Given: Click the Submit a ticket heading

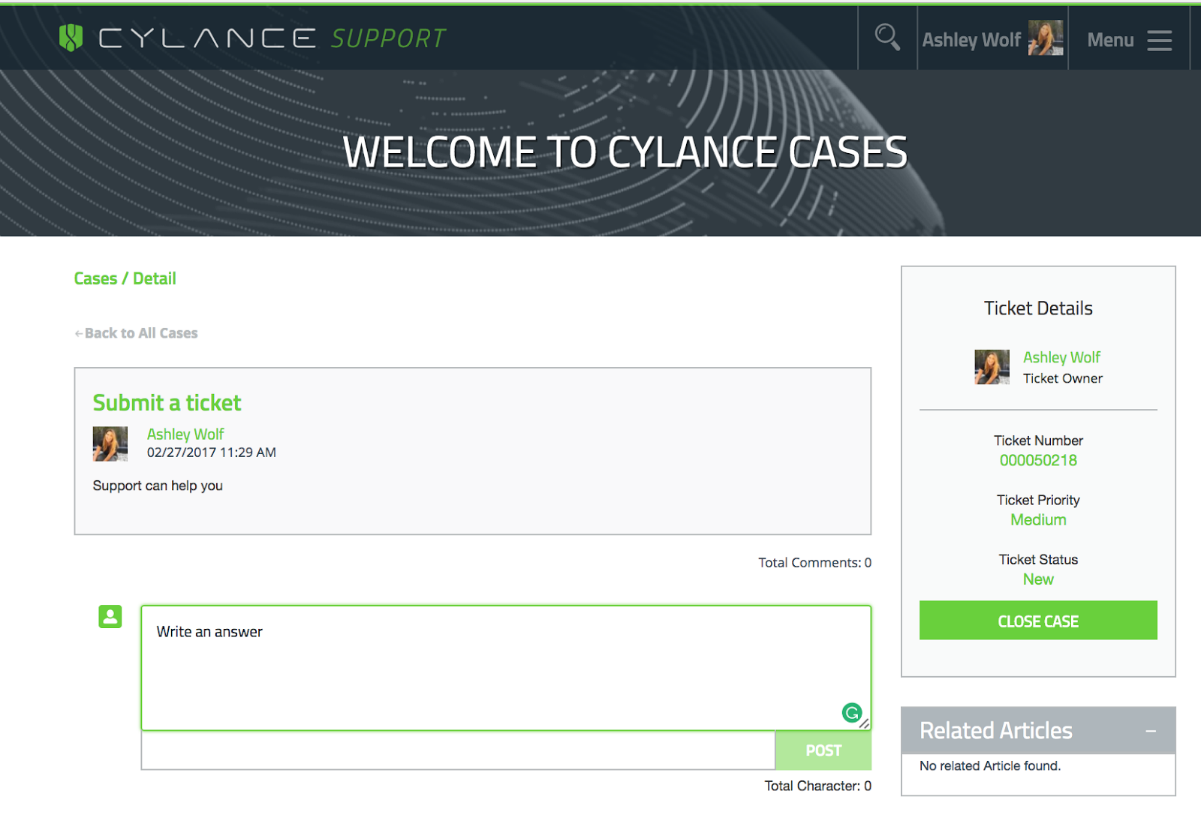Looking at the screenshot, I should click(x=167, y=403).
